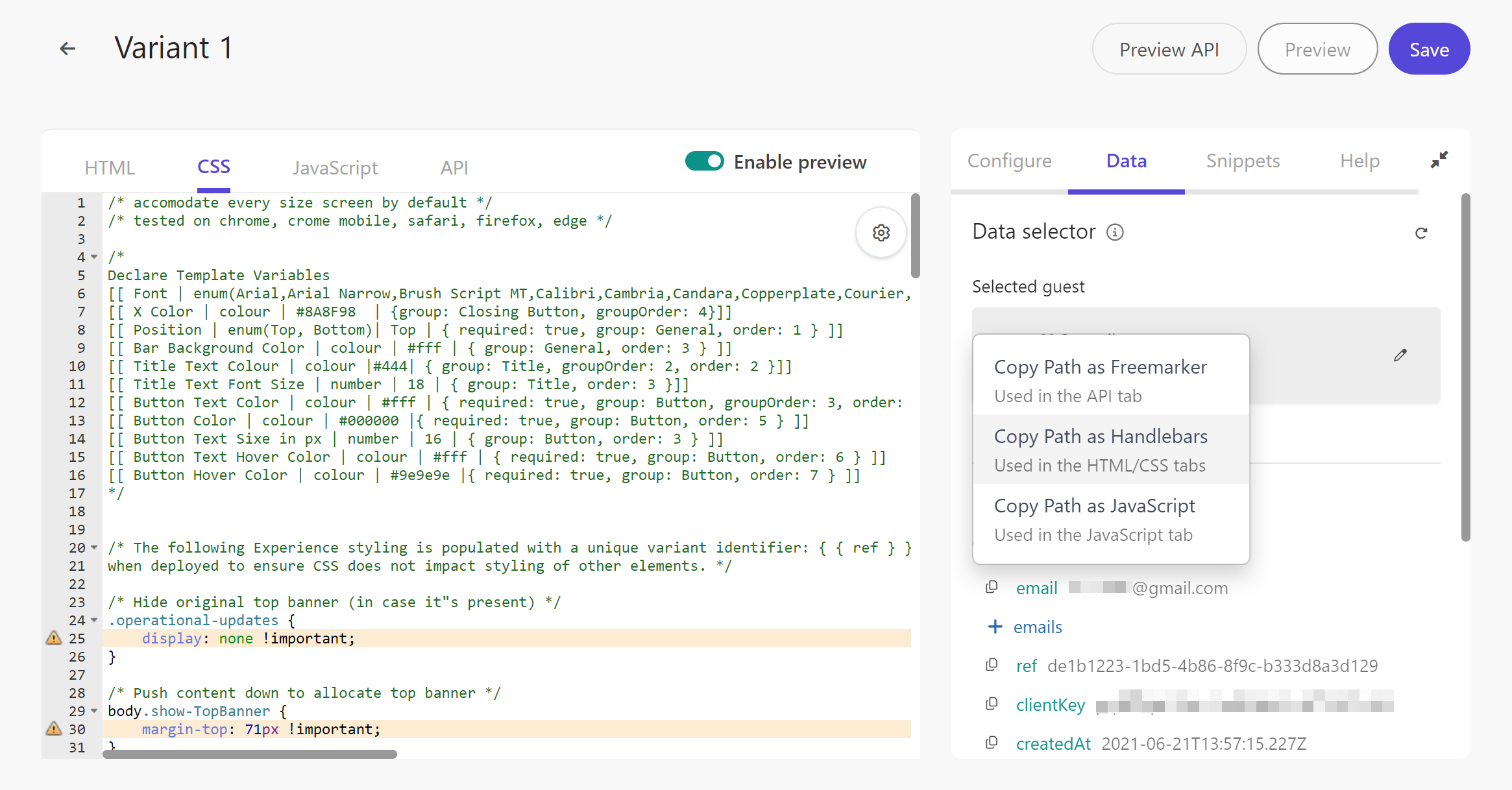Click the Save button

click(x=1429, y=49)
